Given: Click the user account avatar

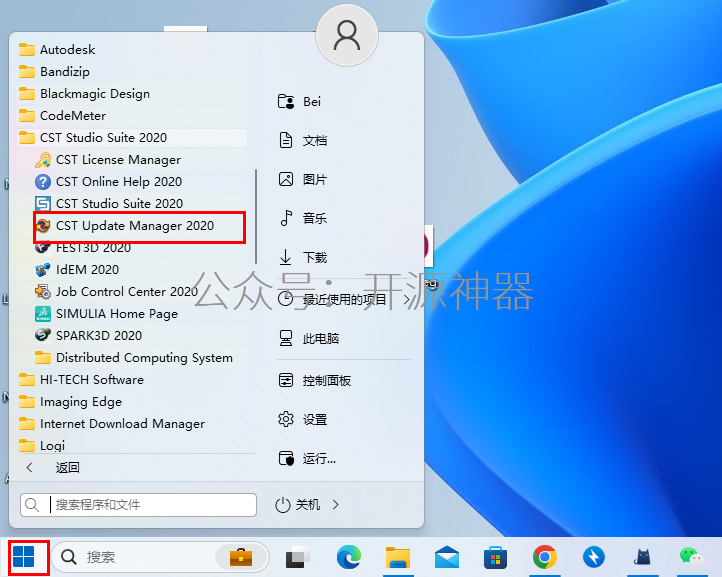Looking at the screenshot, I should pos(347,35).
